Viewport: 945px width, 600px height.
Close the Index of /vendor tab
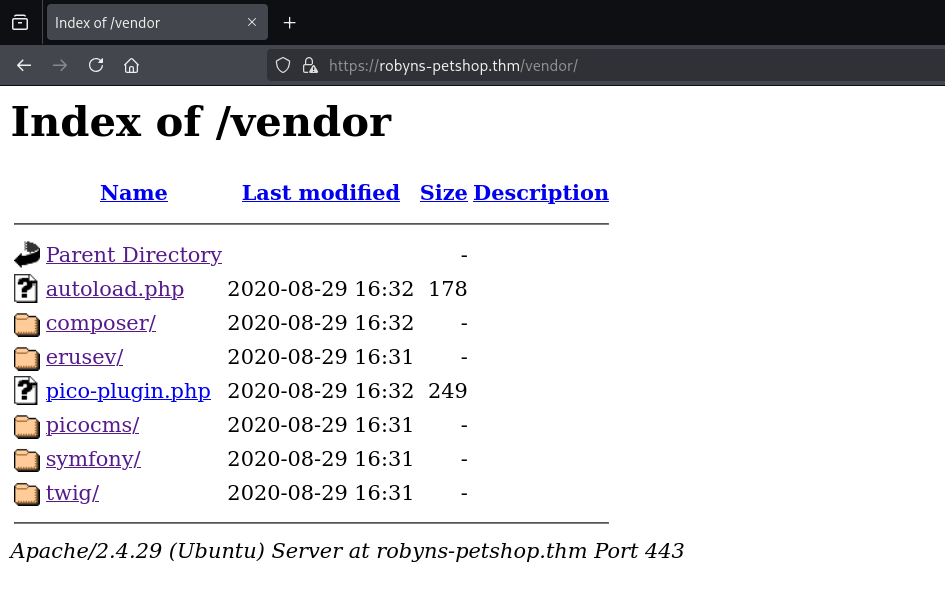coord(252,23)
